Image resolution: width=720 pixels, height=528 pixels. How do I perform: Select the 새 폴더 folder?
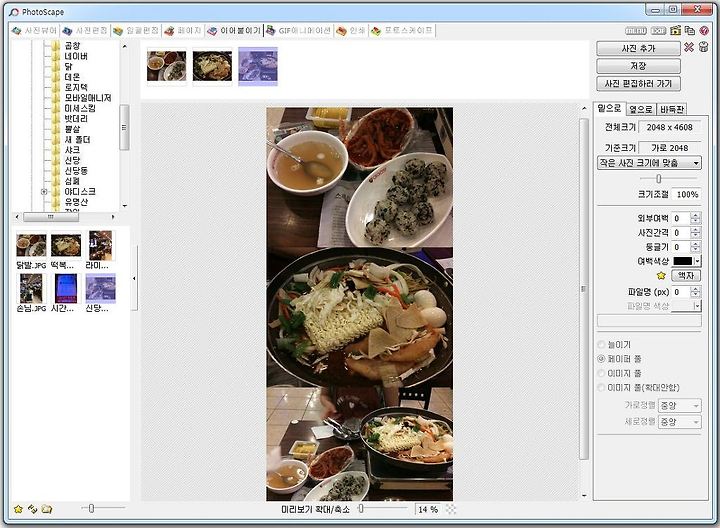77,140
